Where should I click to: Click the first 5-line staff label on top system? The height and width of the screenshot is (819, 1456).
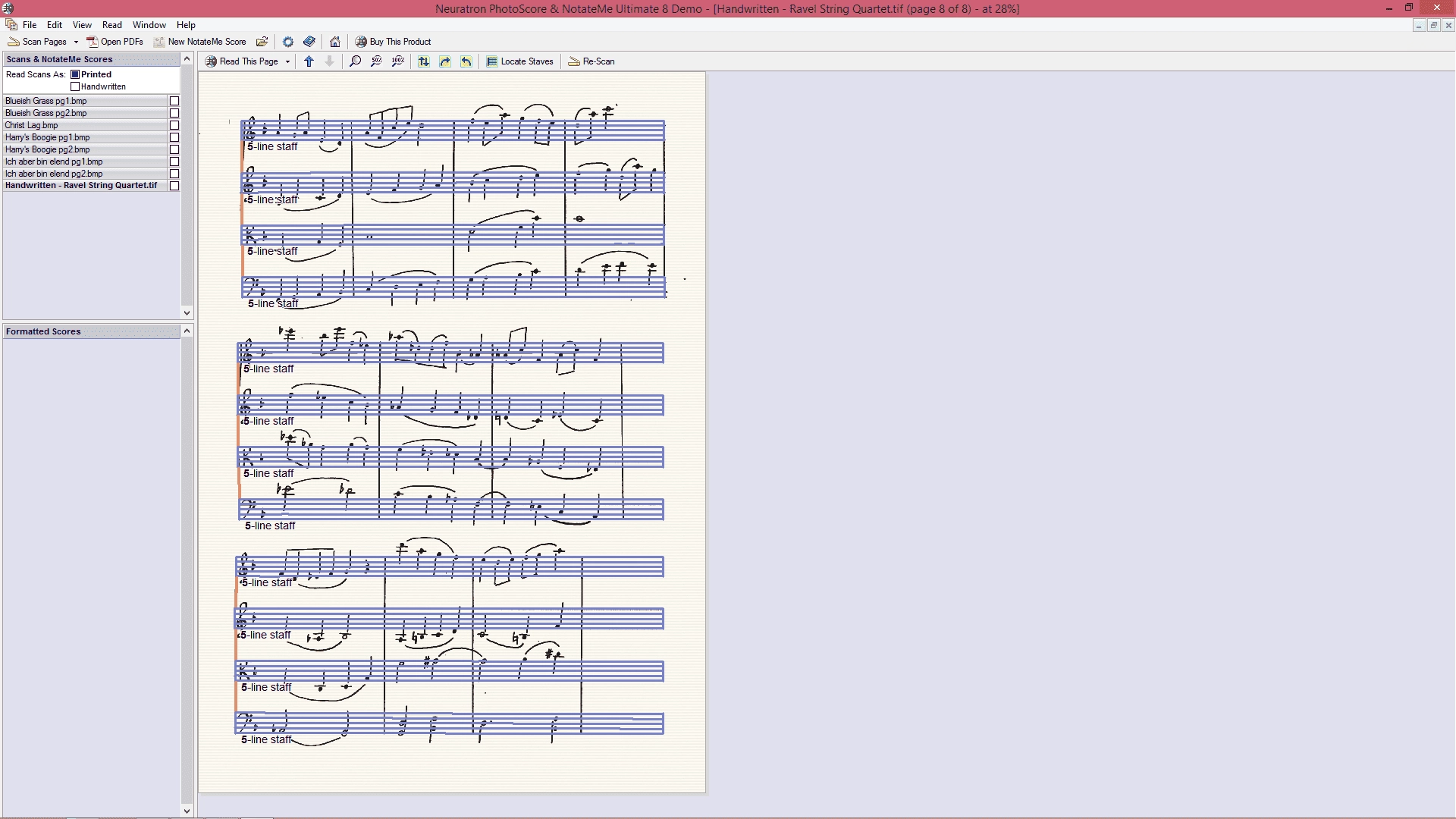[x=272, y=146]
